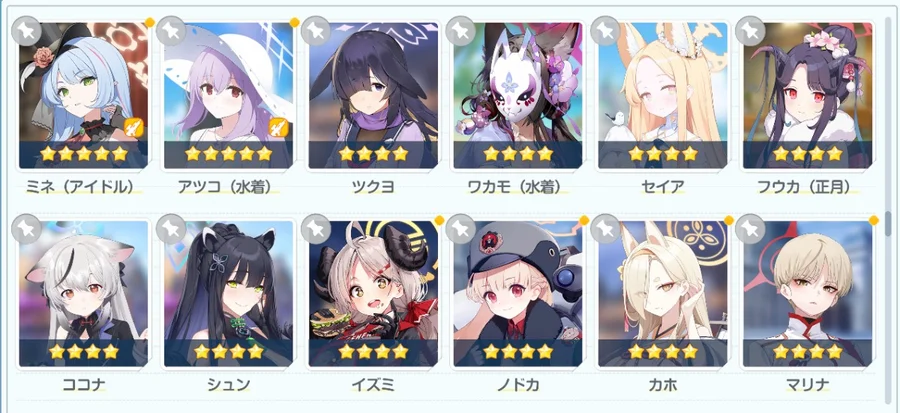Select the ワカモ（水着） character portrait
Viewport: 900px width, 413px height.
(x=518, y=95)
